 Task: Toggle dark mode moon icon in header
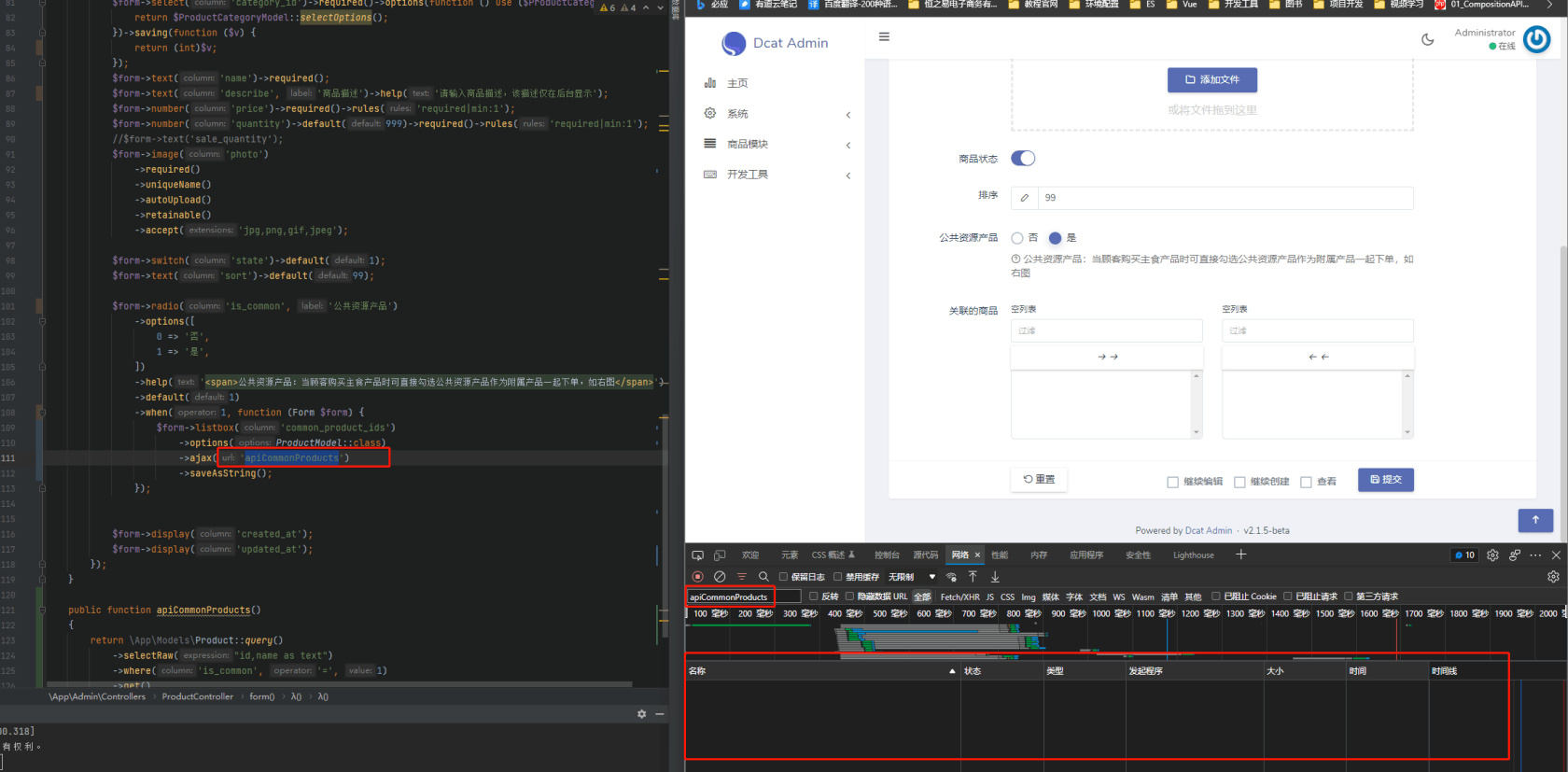[1428, 39]
